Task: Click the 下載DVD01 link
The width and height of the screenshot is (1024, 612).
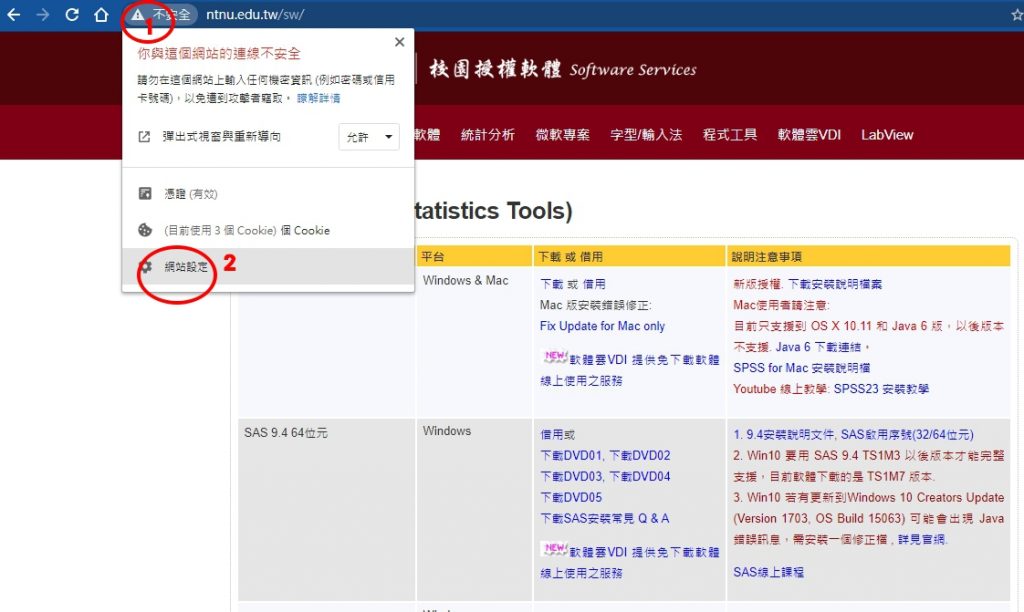Action: pos(572,455)
